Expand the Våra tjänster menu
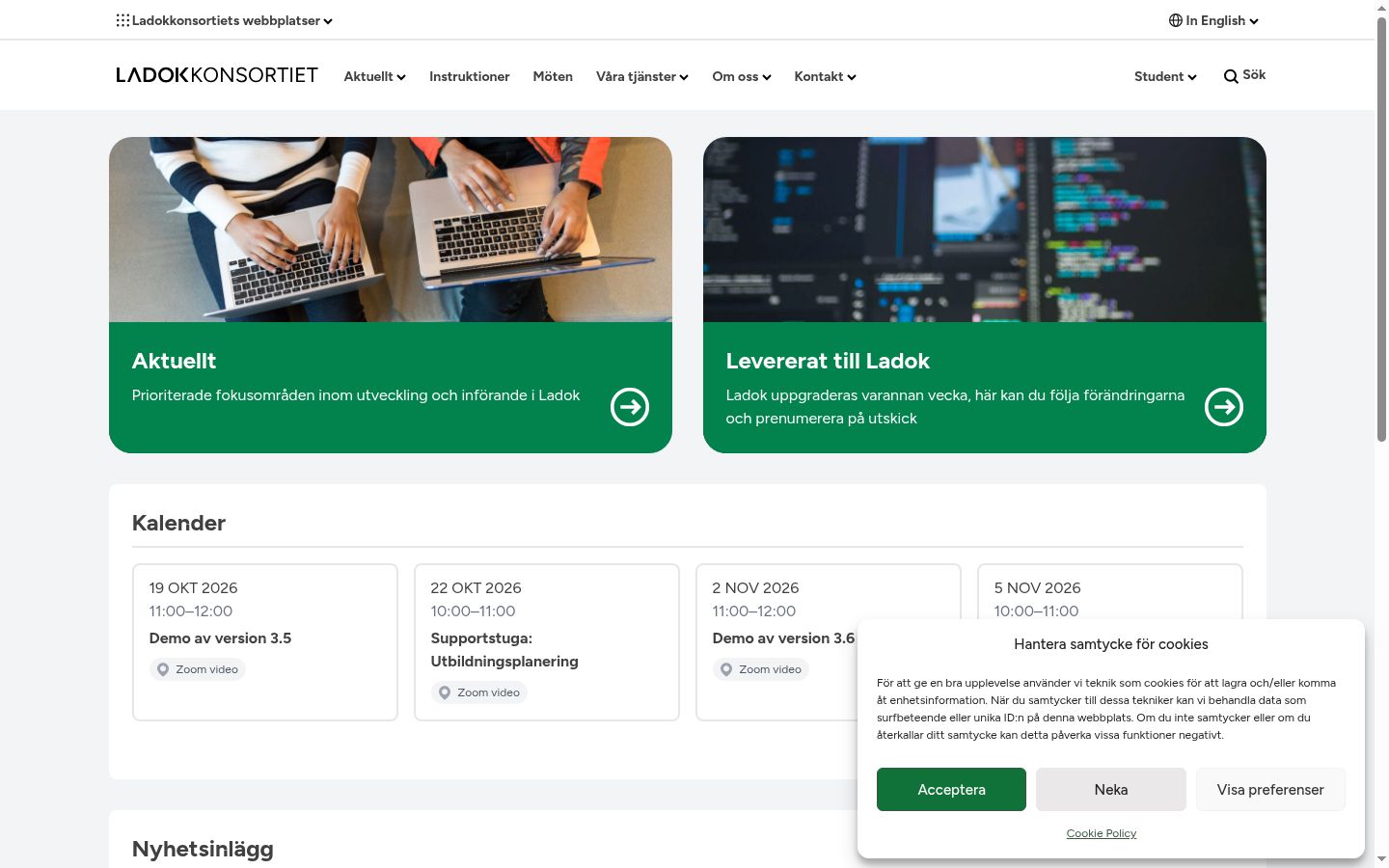 (x=641, y=76)
